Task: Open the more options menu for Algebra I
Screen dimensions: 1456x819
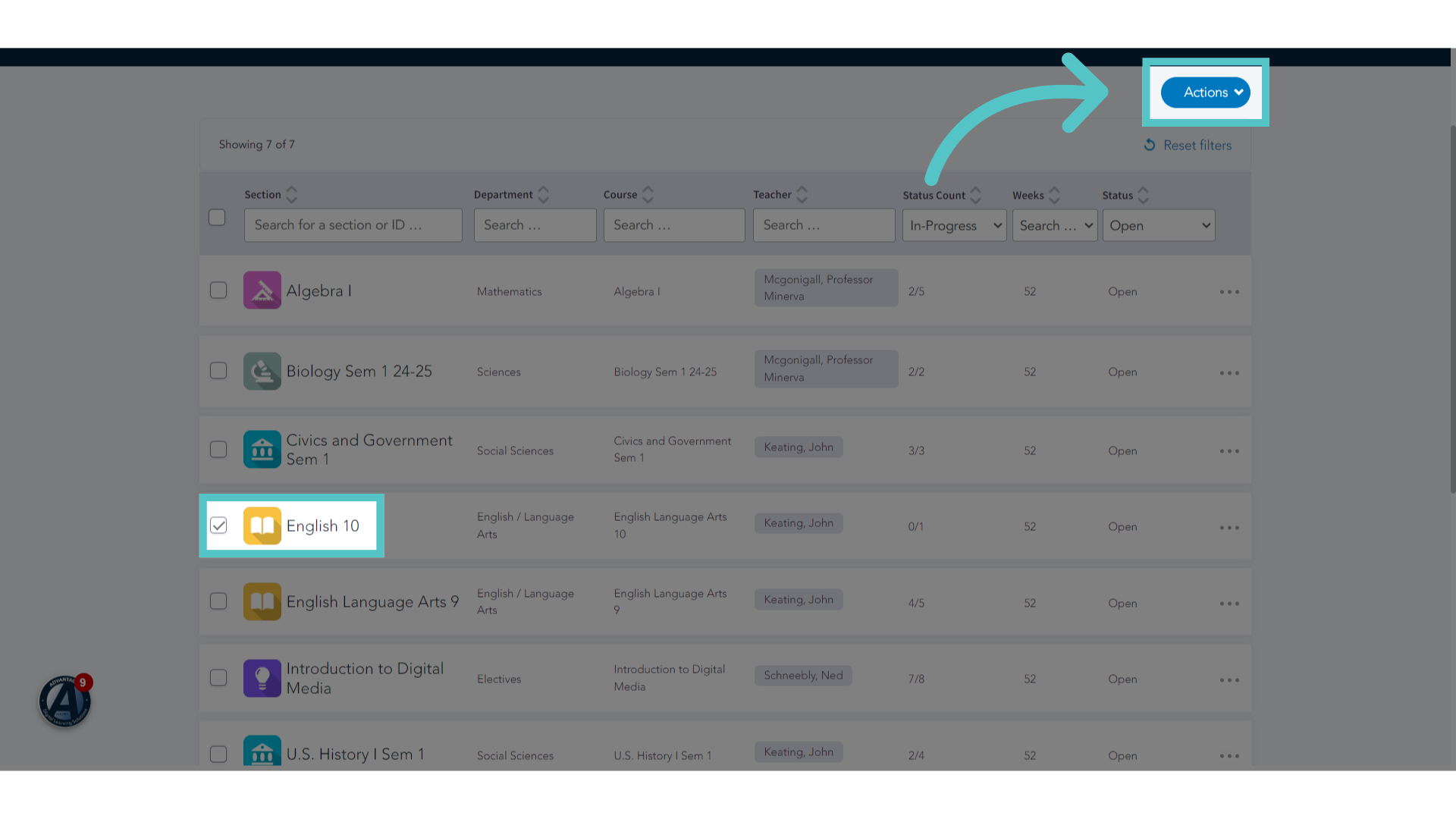Action: point(1229,292)
